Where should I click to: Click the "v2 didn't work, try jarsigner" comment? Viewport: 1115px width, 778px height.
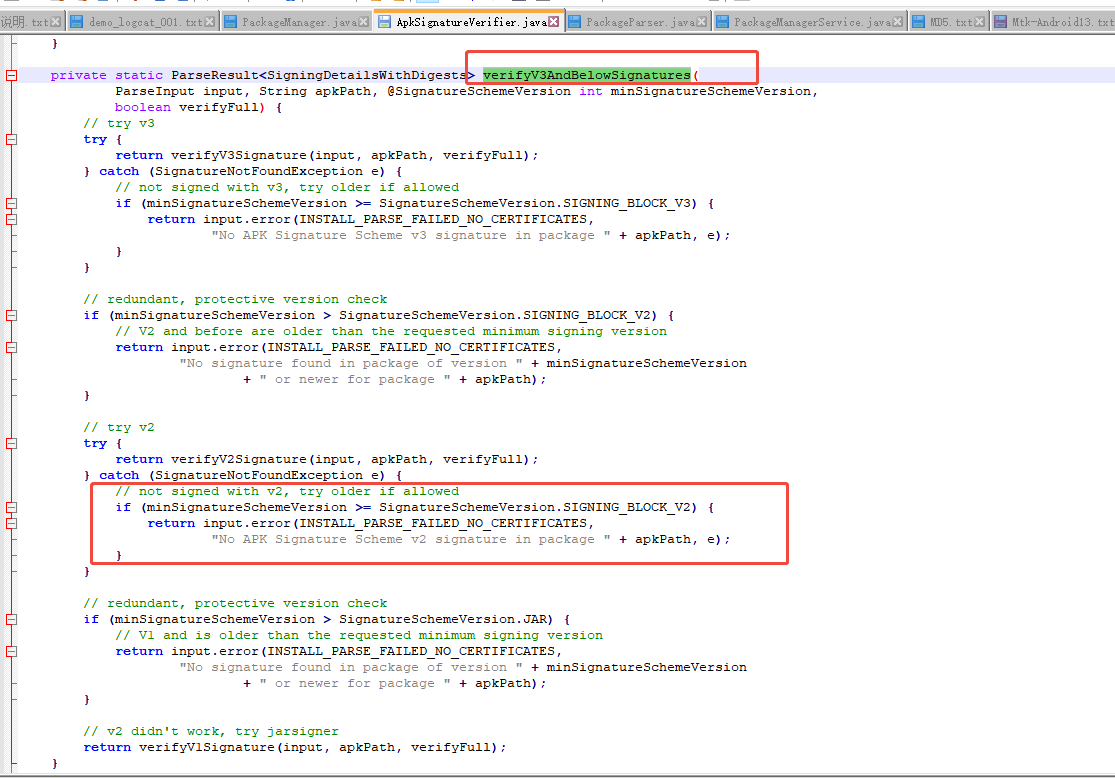(x=211, y=731)
